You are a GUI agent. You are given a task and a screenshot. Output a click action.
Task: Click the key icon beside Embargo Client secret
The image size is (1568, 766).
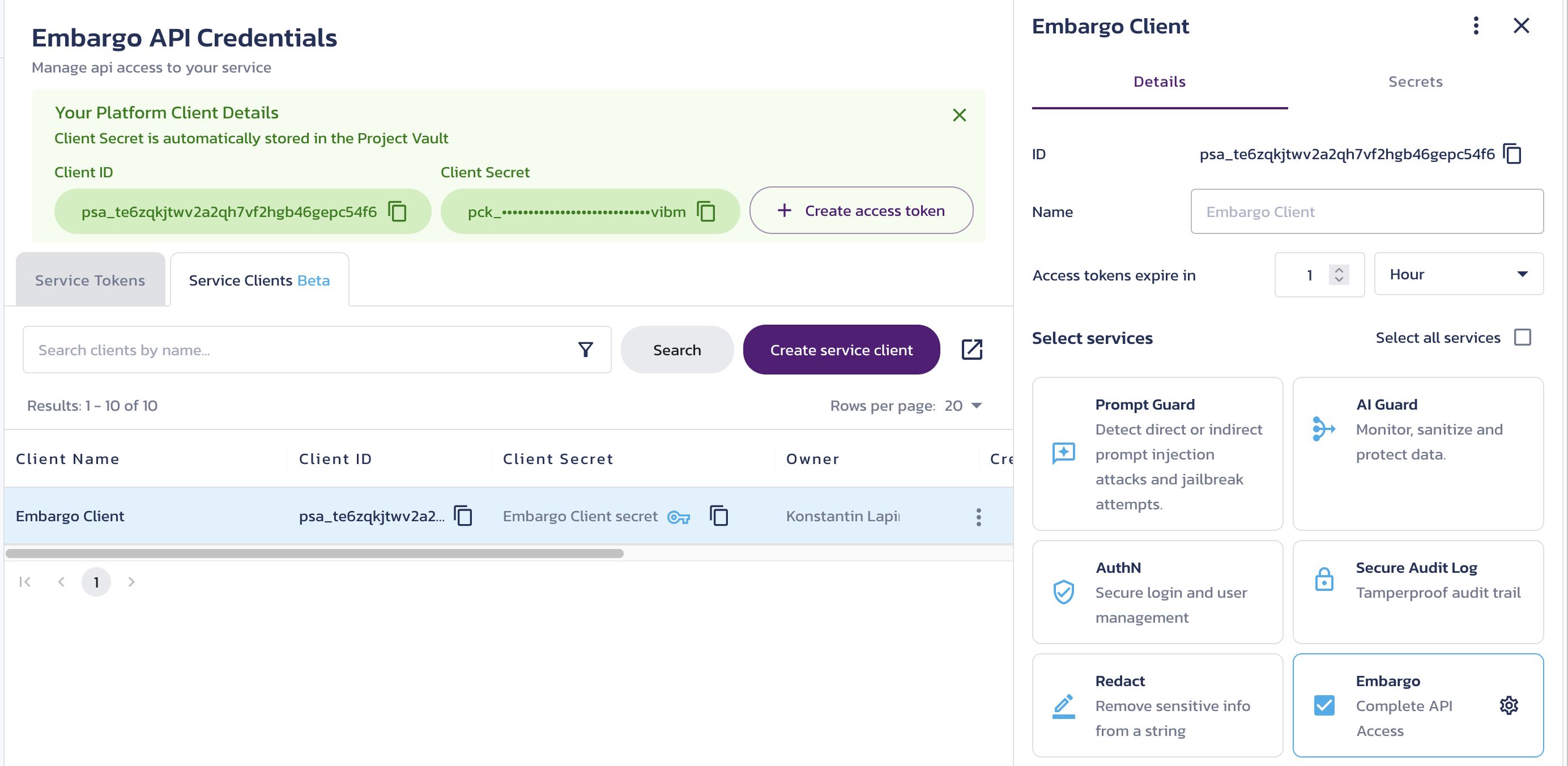click(x=679, y=517)
